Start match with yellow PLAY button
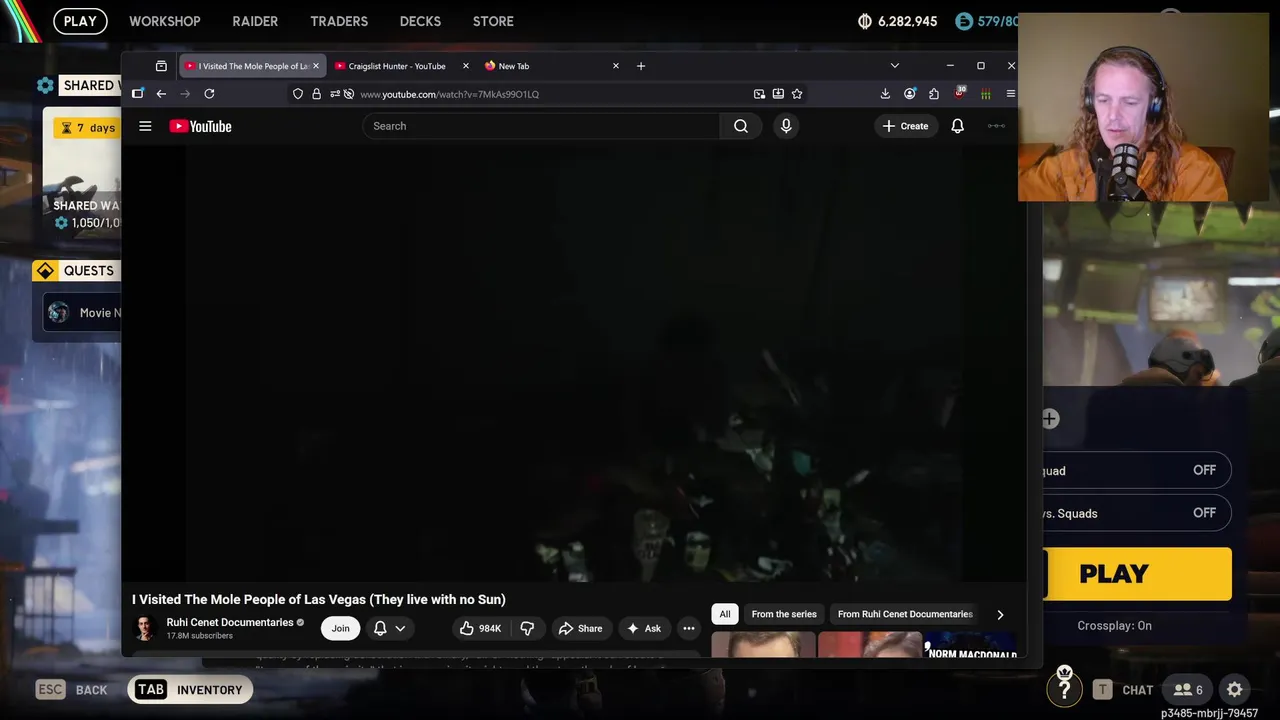 coord(1137,574)
